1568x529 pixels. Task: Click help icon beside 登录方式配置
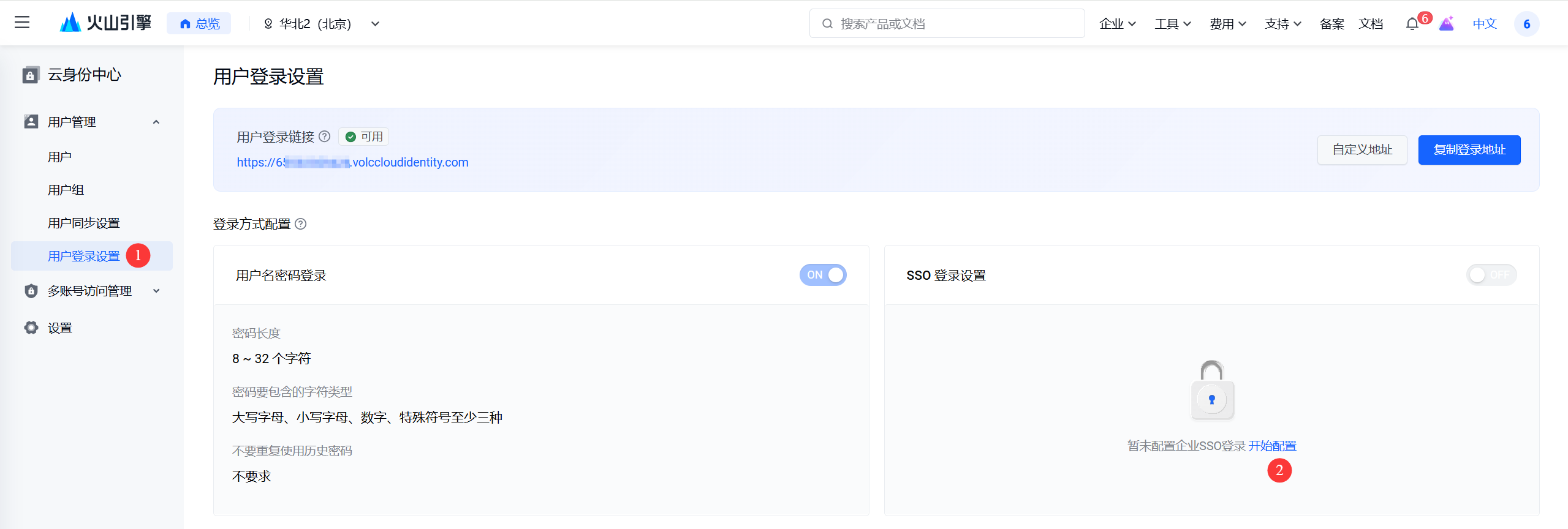301,224
